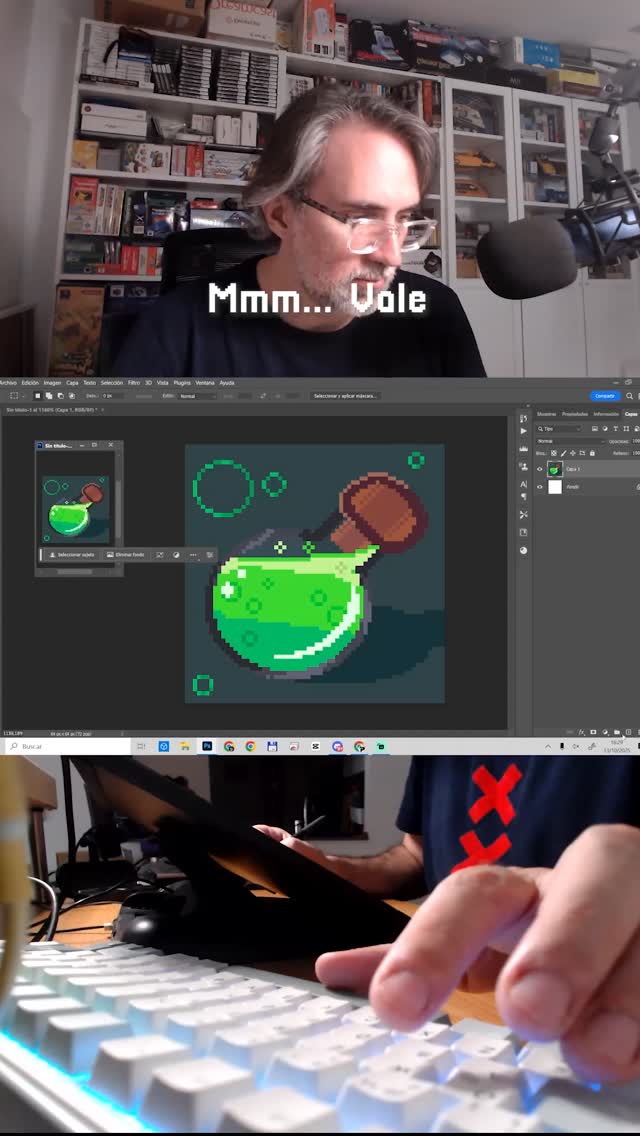Screen dimensions: 640x1136
Task: Toggle lock artboard nesting icon
Action: tap(582, 454)
